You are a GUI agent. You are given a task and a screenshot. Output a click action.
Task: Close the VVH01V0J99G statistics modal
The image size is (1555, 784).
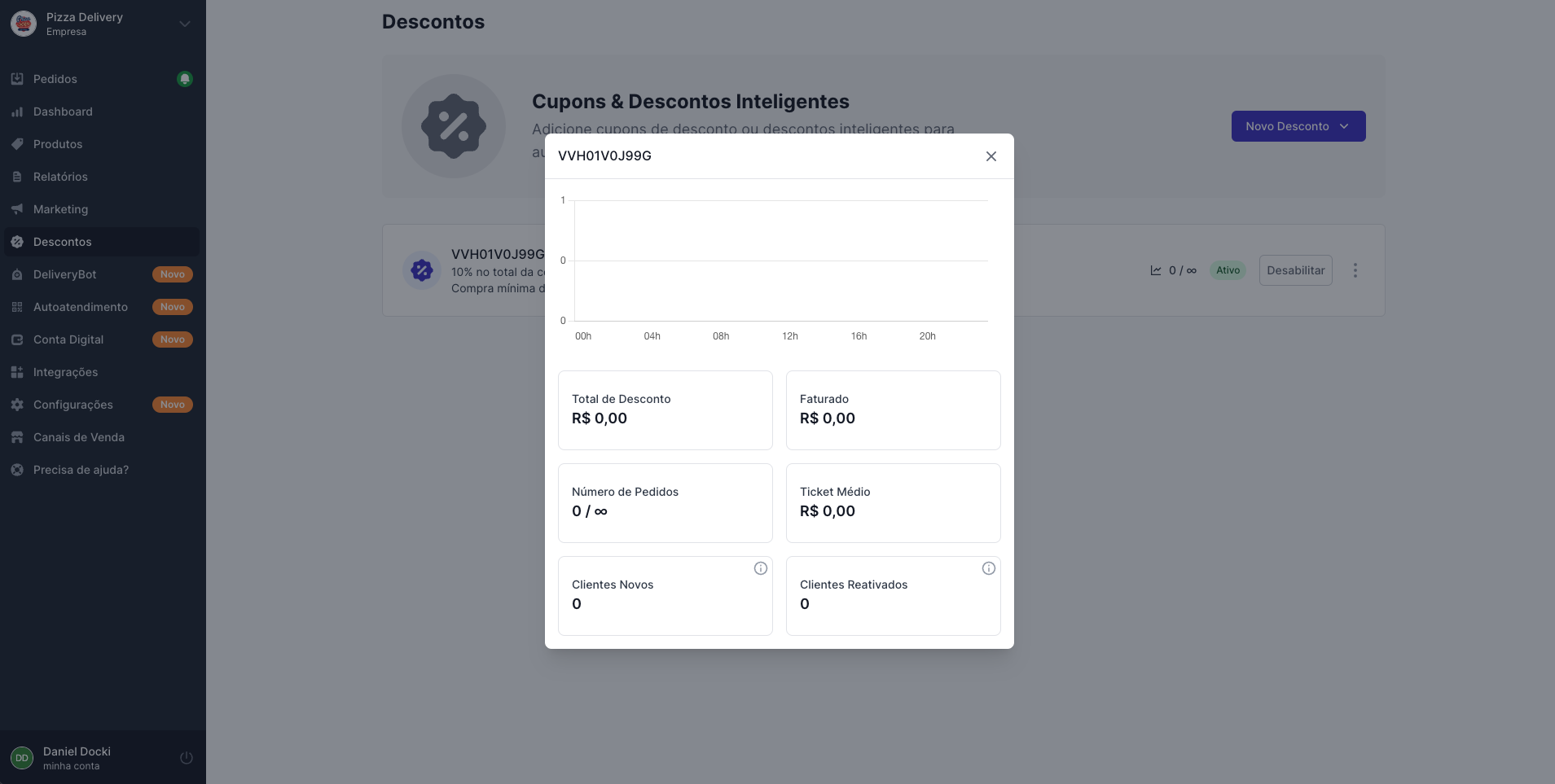pyautogui.click(x=991, y=156)
